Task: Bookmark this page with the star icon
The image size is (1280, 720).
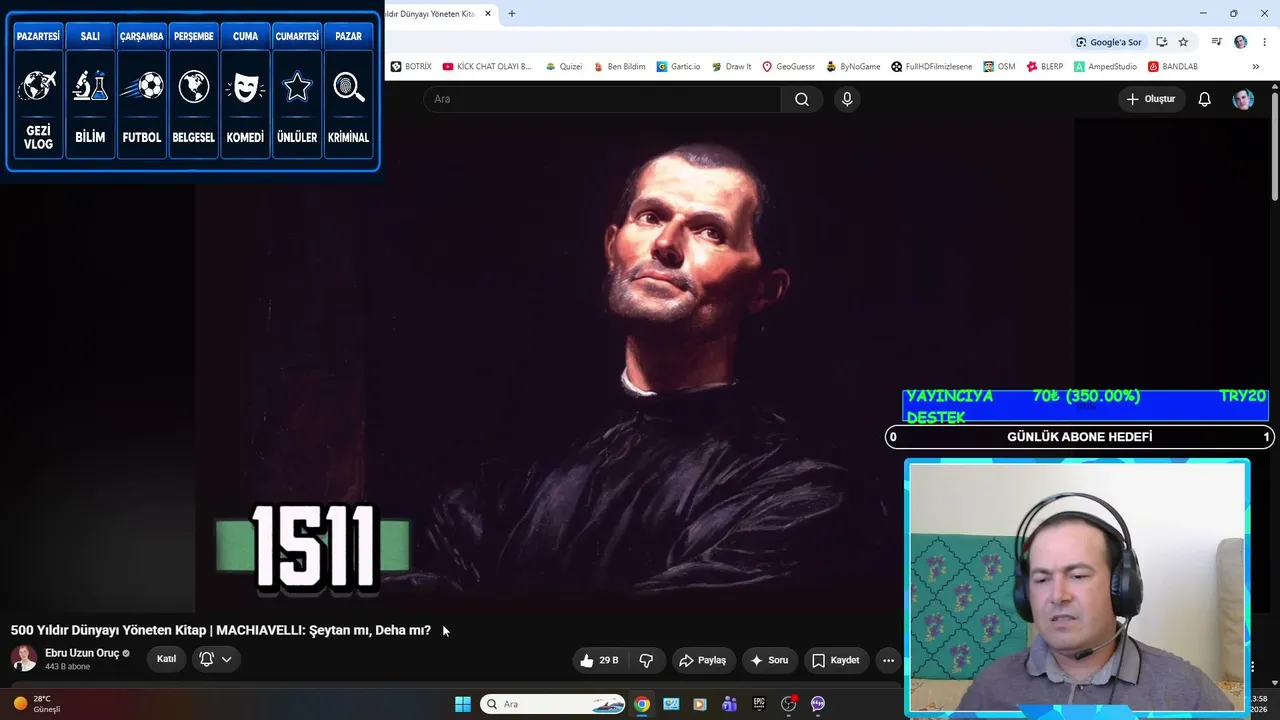Action: (x=1183, y=42)
